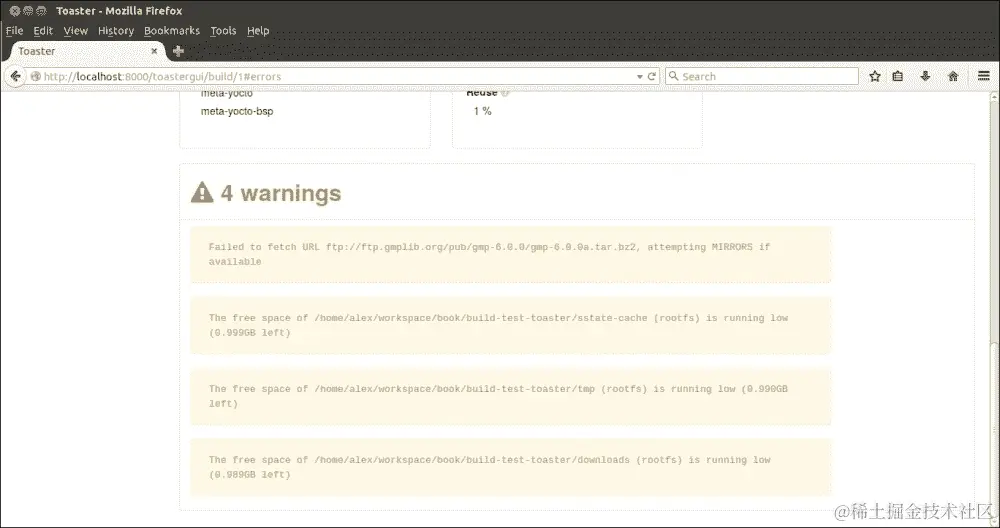
Task: Open the File menu
Action: (14, 31)
